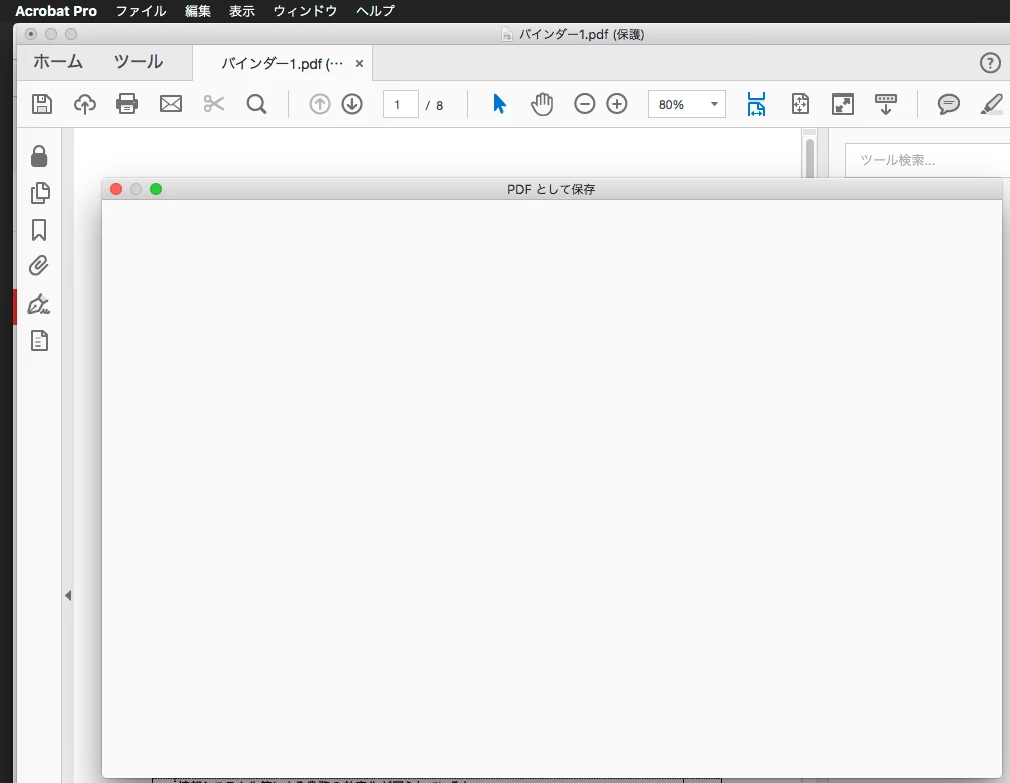Screen dimensions: 1010x783
Task: Open security lock panel in sidebar
Action: click(x=39, y=156)
